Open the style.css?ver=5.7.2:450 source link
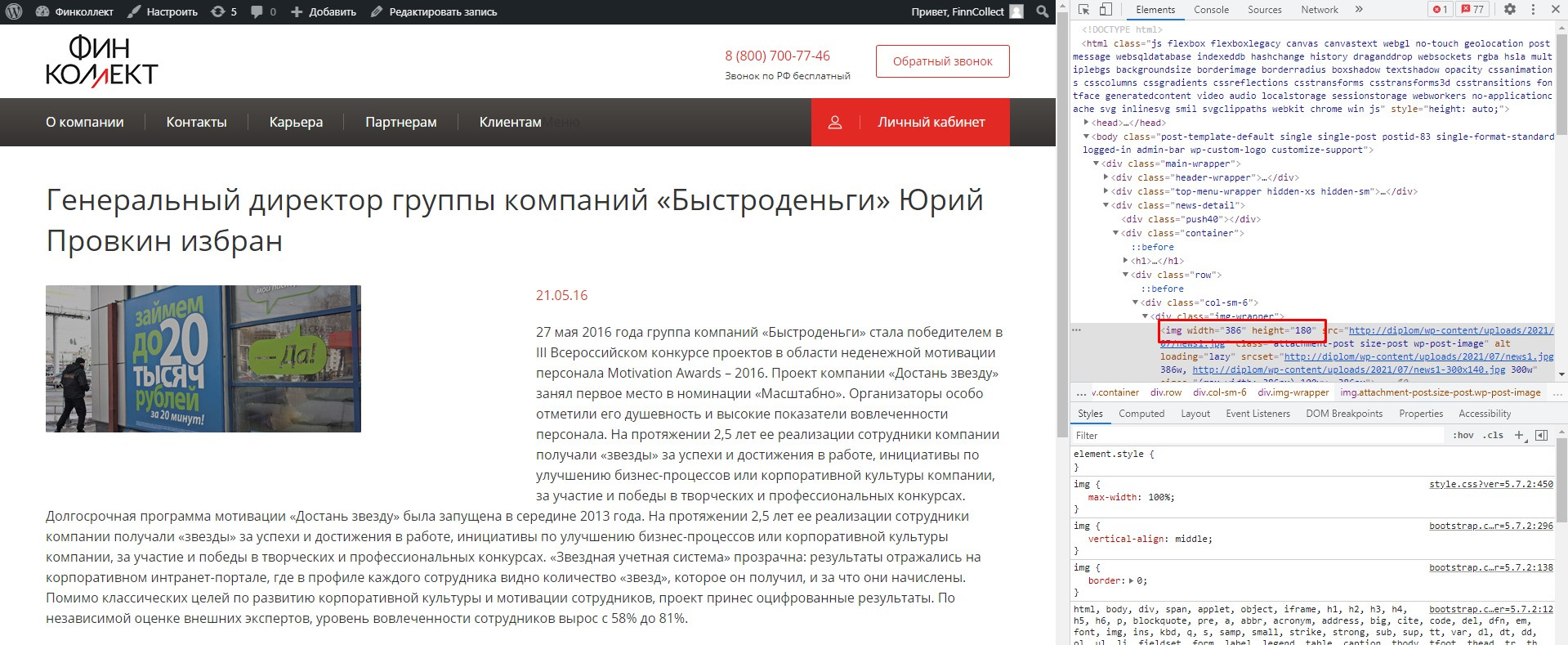 click(1491, 485)
